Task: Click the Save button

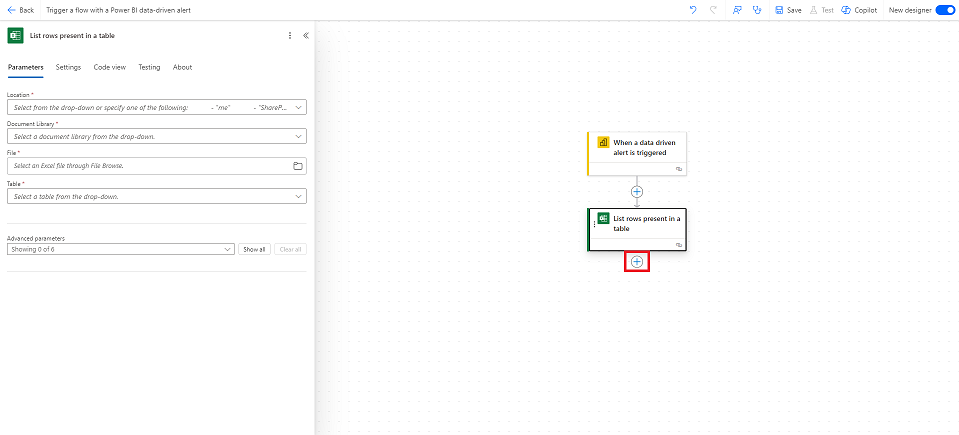Action: 787,9
